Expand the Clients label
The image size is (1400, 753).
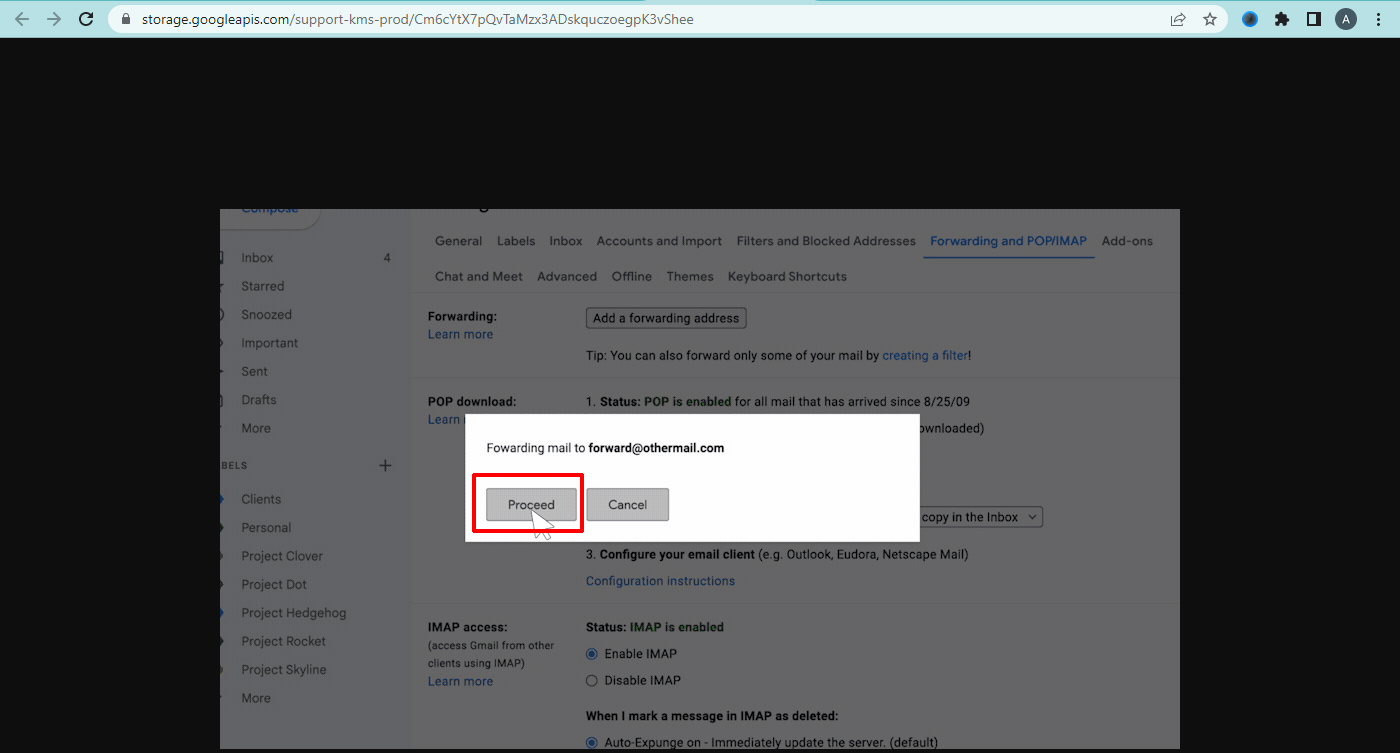tap(222, 498)
